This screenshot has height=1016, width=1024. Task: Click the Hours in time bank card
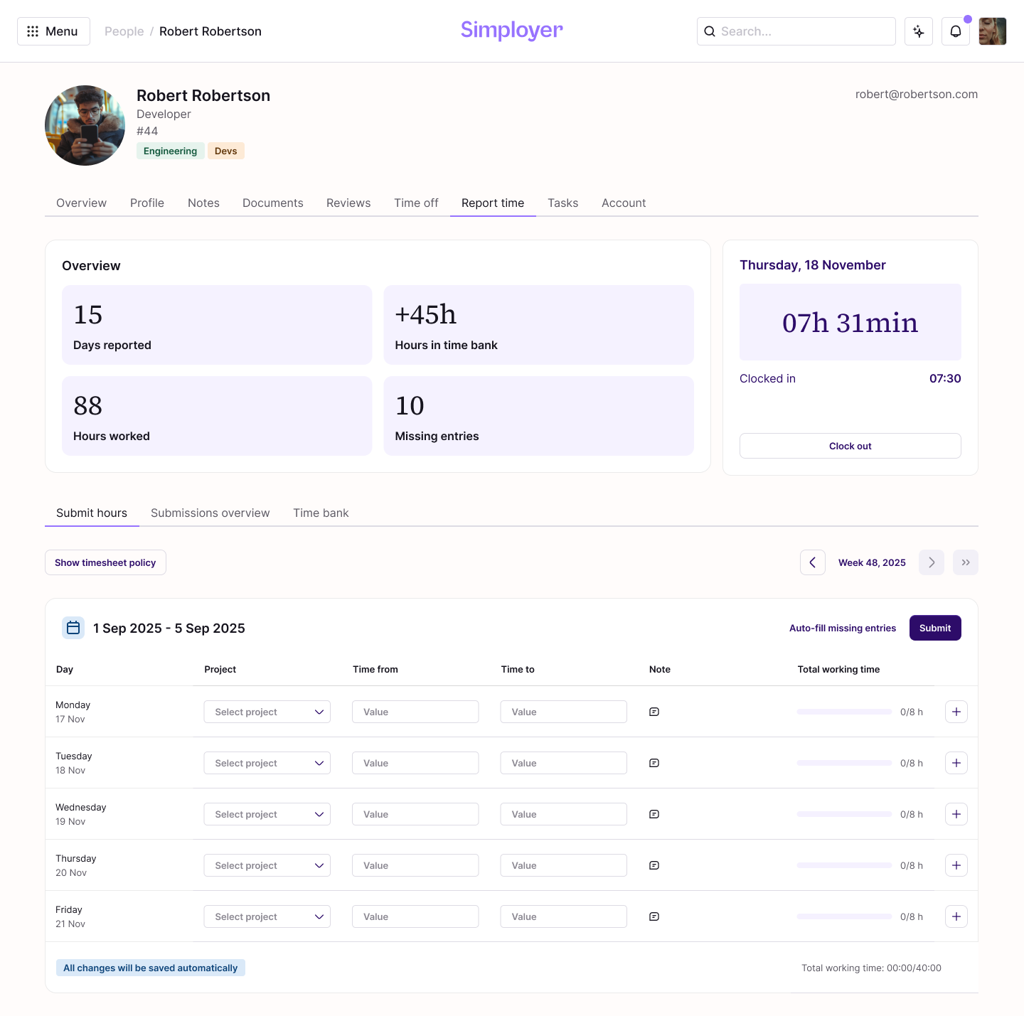pyautogui.click(x=538, y=325)
